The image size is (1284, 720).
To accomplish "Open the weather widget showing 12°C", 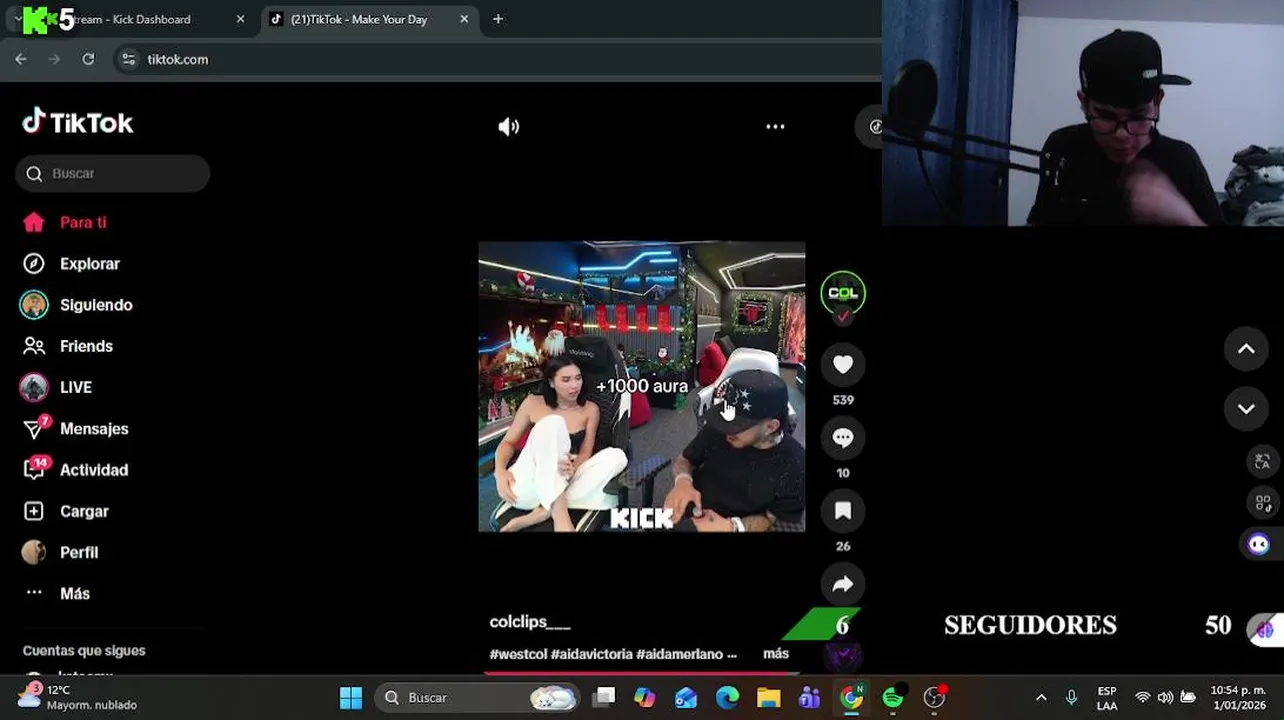I will [77, 697].
